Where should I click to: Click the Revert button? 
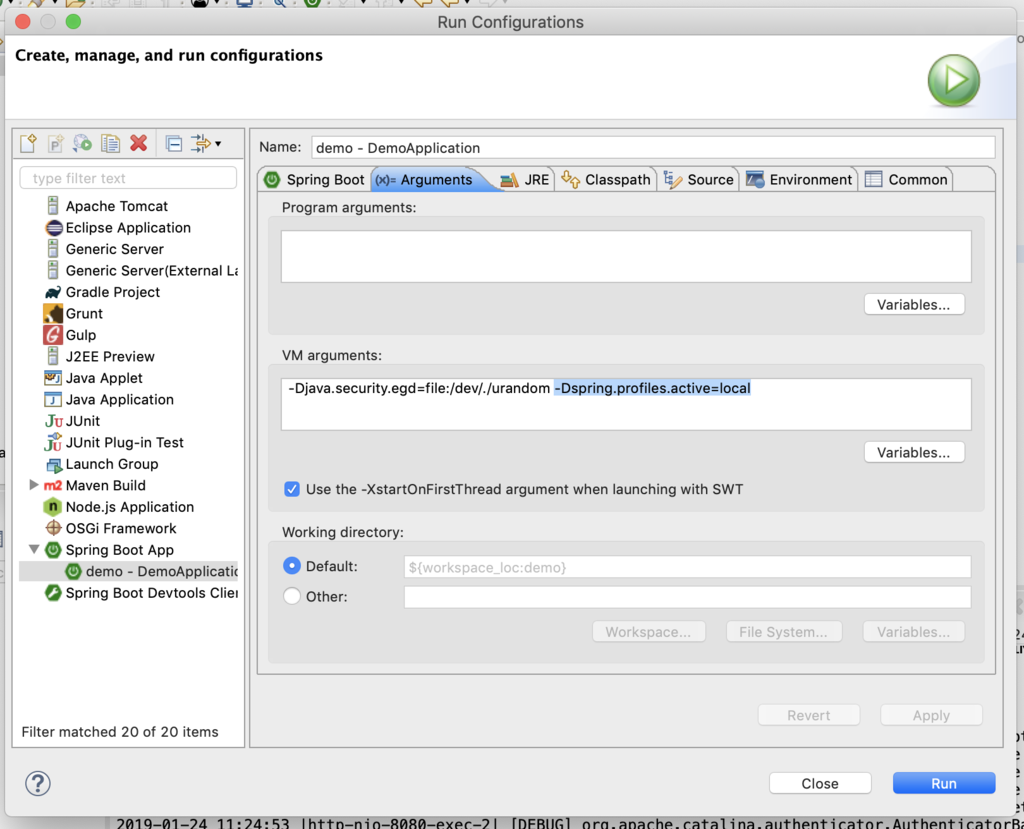(808, 715)
